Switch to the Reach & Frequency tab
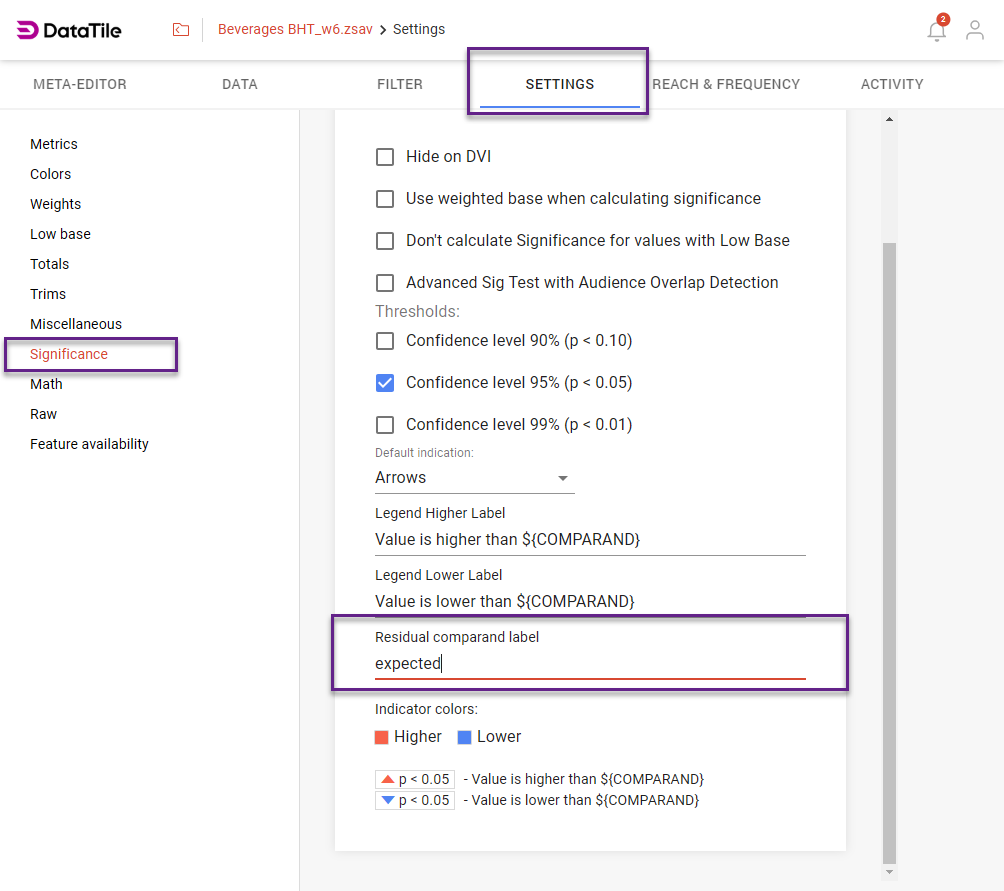 coord(726,85)
